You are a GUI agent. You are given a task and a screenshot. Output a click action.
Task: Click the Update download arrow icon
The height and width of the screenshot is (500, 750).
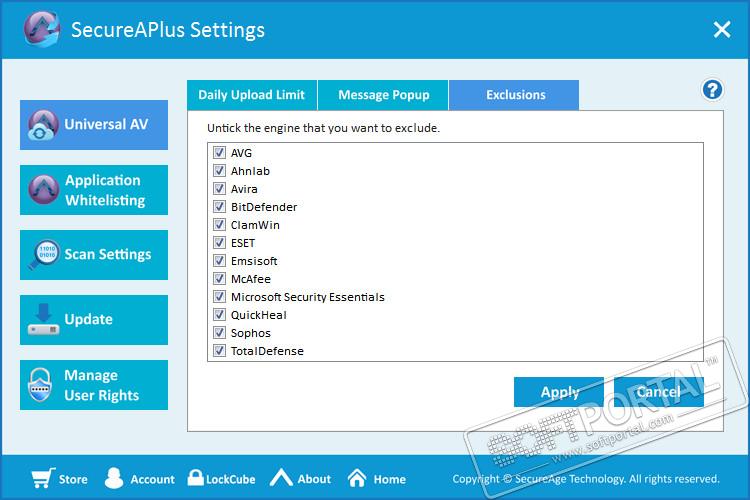click(x=43, y=319)
